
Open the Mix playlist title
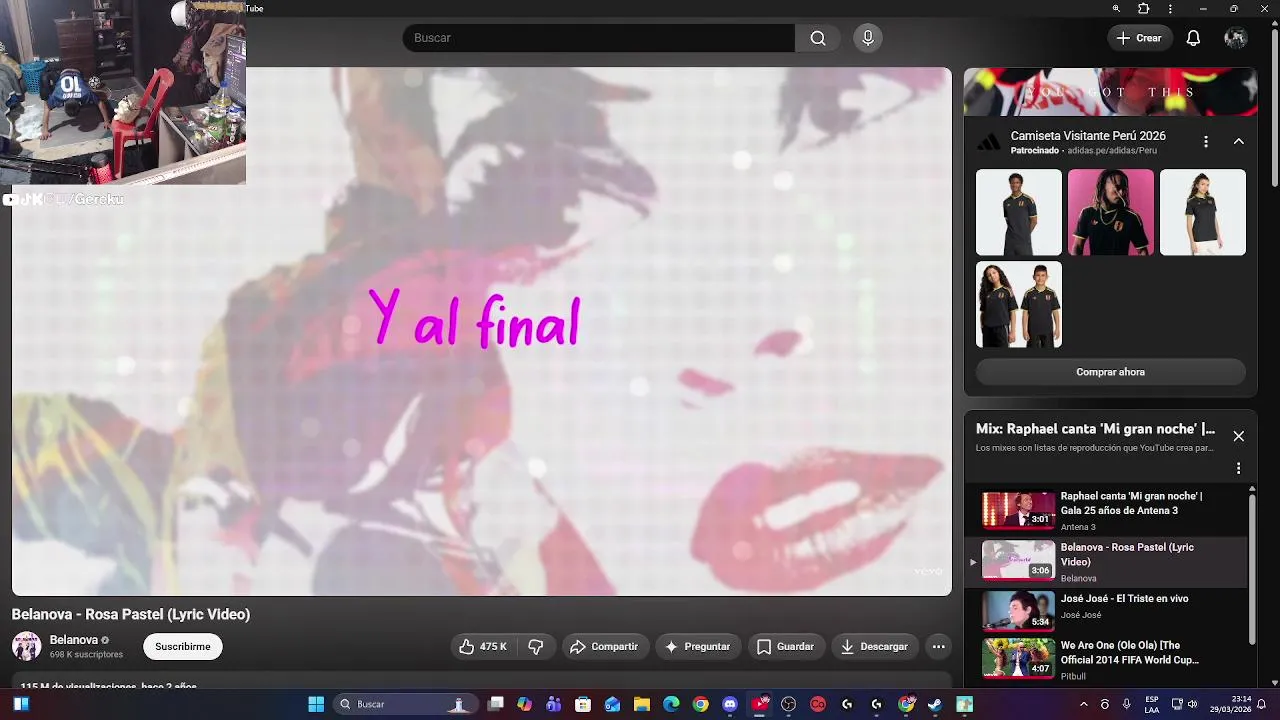pos(1095,429)
